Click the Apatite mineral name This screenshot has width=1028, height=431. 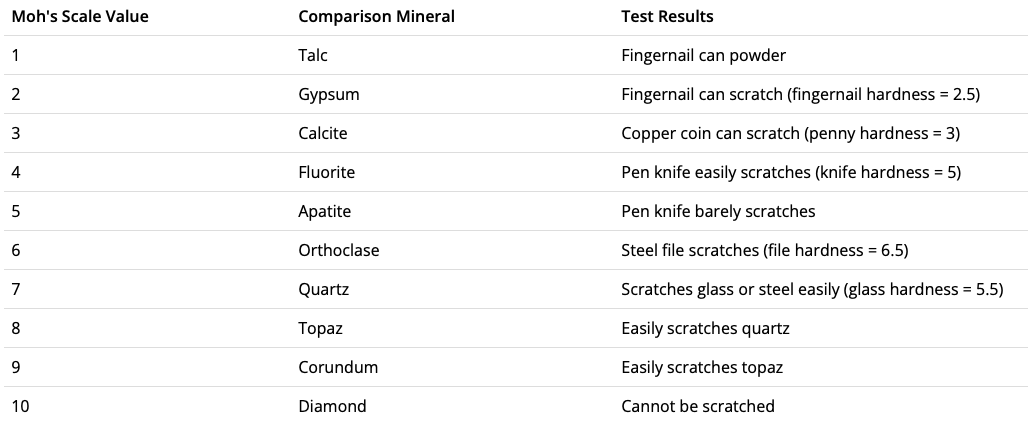point(324,212)
